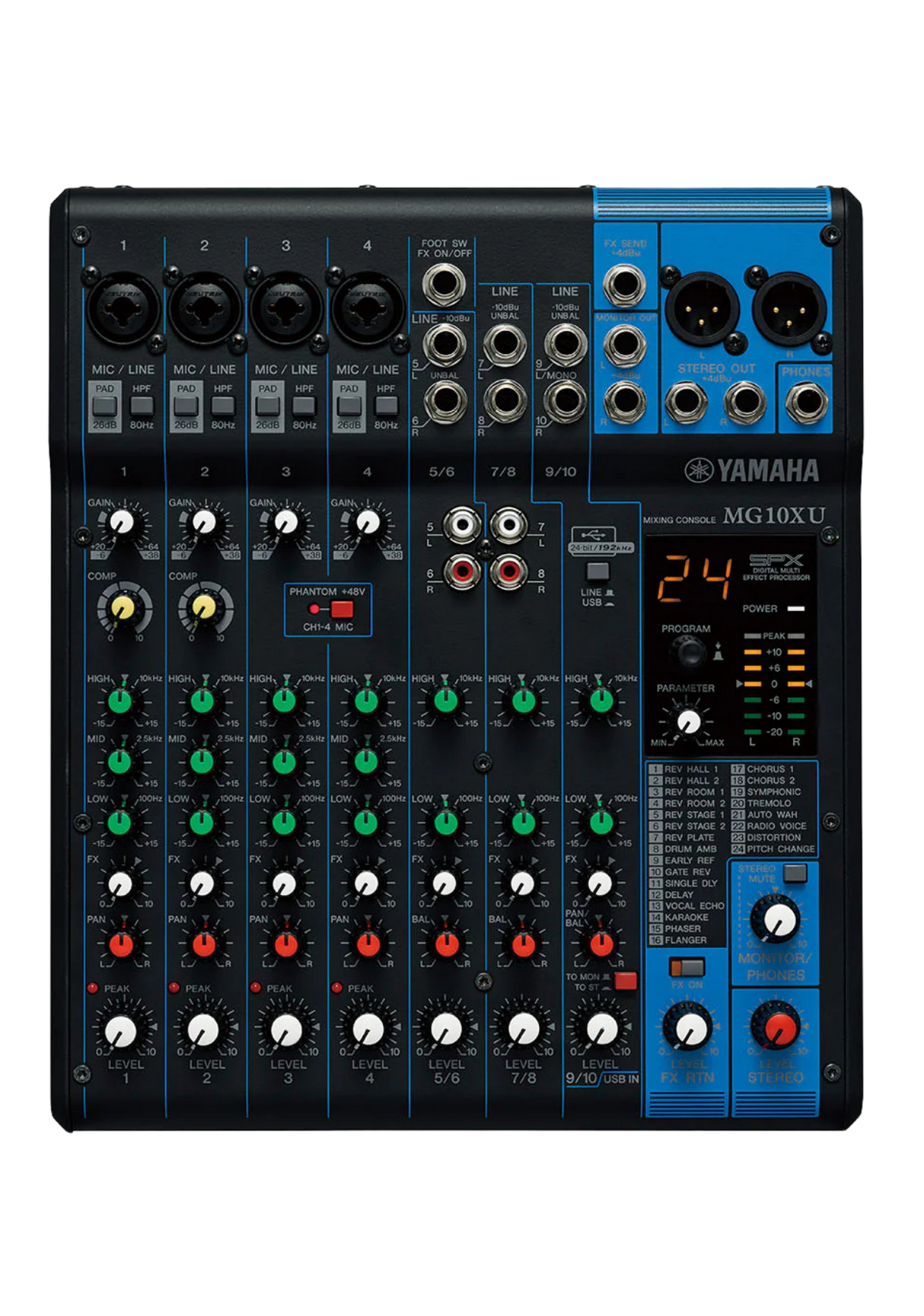Select the white RCA input 5 L

[463, 526]
